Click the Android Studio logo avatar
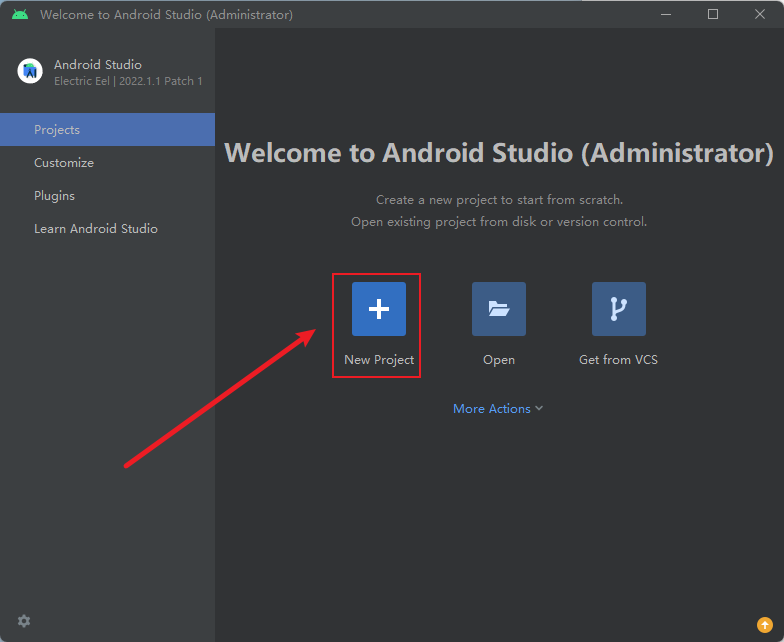 coord(30,71)
